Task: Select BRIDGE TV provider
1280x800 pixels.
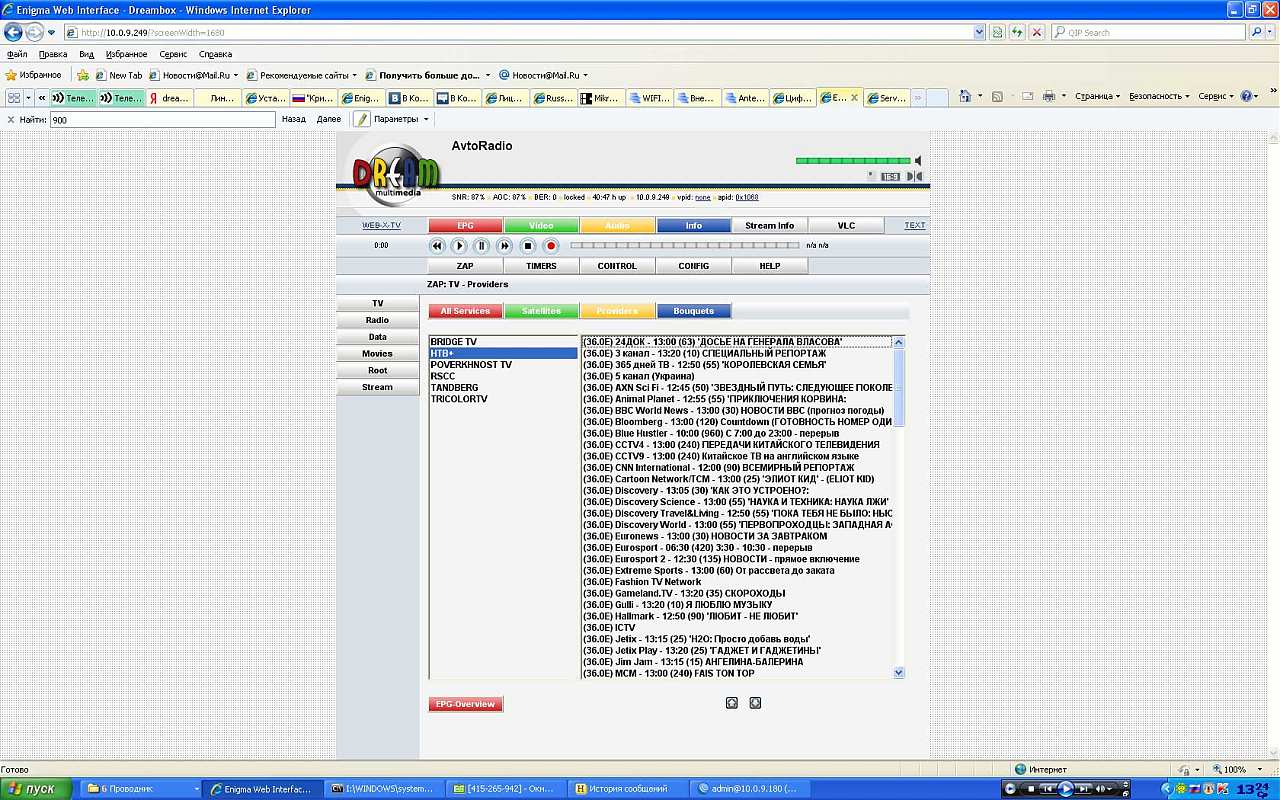Action: (503, 342)
